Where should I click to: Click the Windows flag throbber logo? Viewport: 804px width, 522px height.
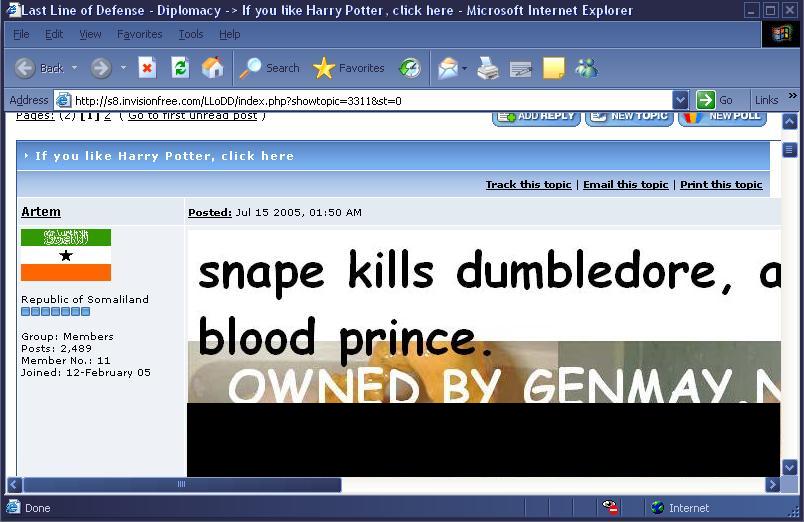[781, 34]
